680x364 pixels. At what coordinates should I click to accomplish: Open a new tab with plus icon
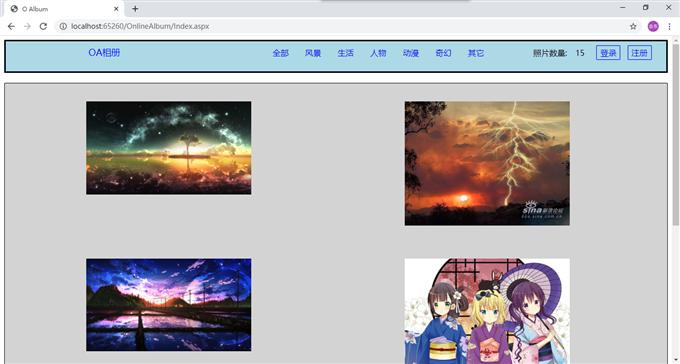[x=135, y=9]
